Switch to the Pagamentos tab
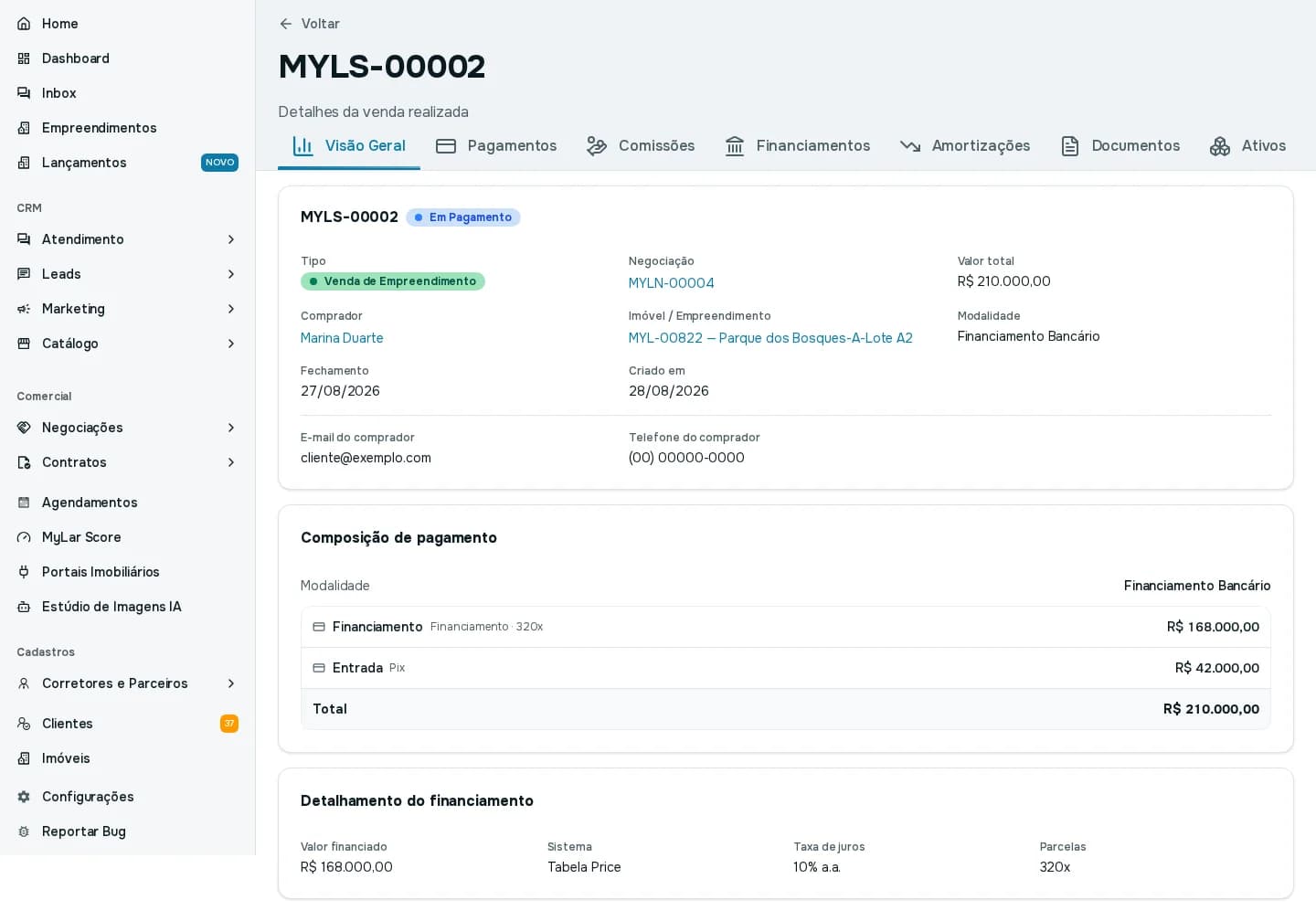Screen dimensions: 1316x921 coord(496,146)
